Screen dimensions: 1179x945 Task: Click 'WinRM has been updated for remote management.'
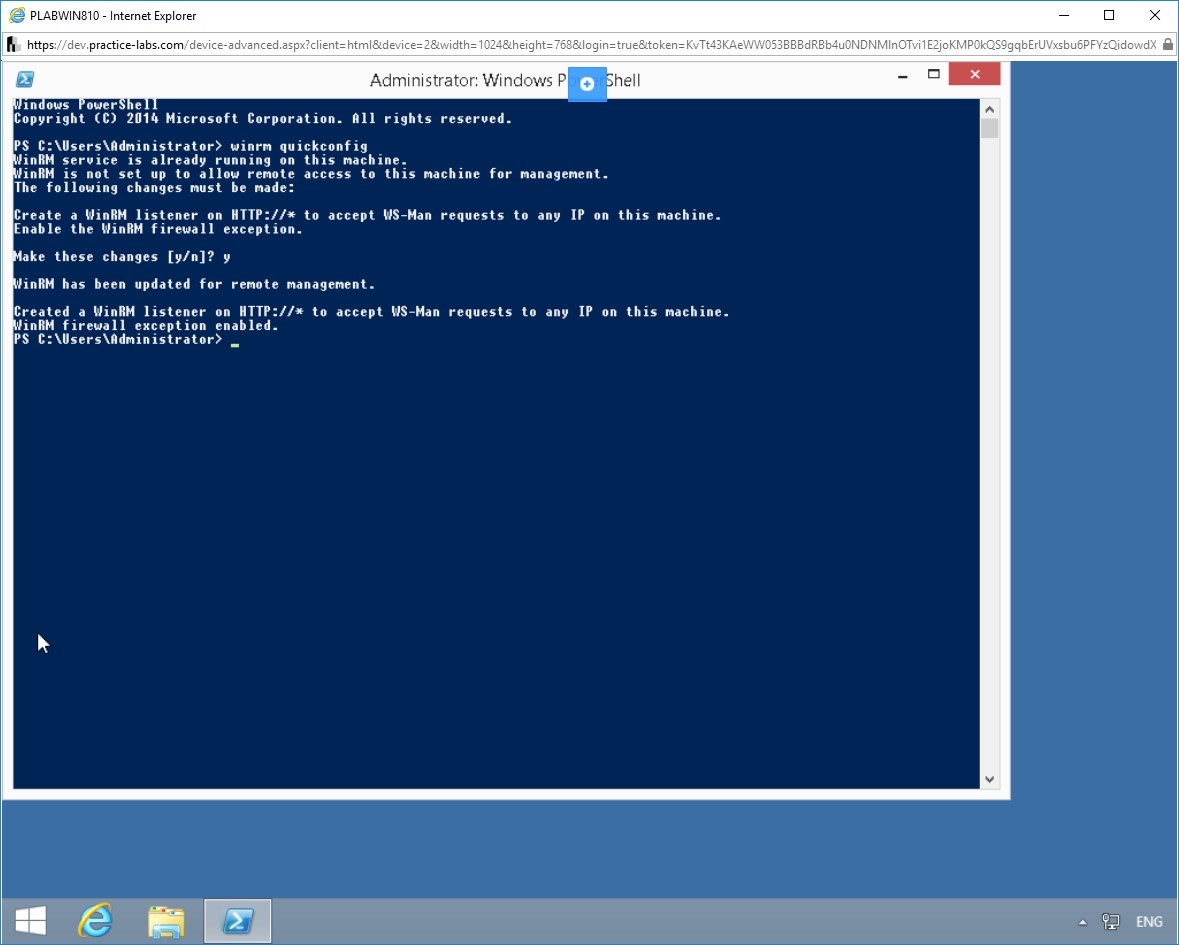(194, 284)
